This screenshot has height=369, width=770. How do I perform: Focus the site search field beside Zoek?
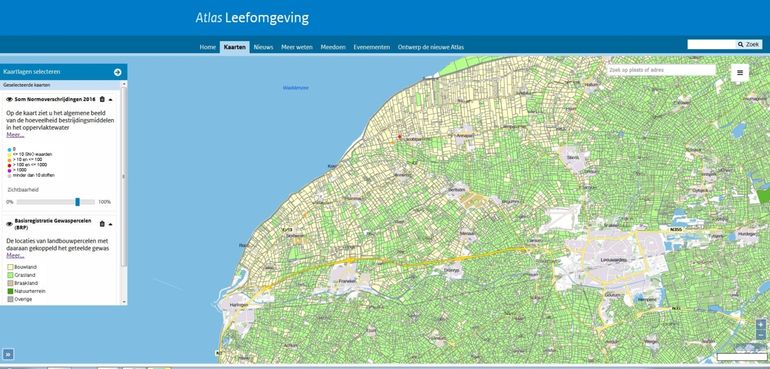coord(712,44)
